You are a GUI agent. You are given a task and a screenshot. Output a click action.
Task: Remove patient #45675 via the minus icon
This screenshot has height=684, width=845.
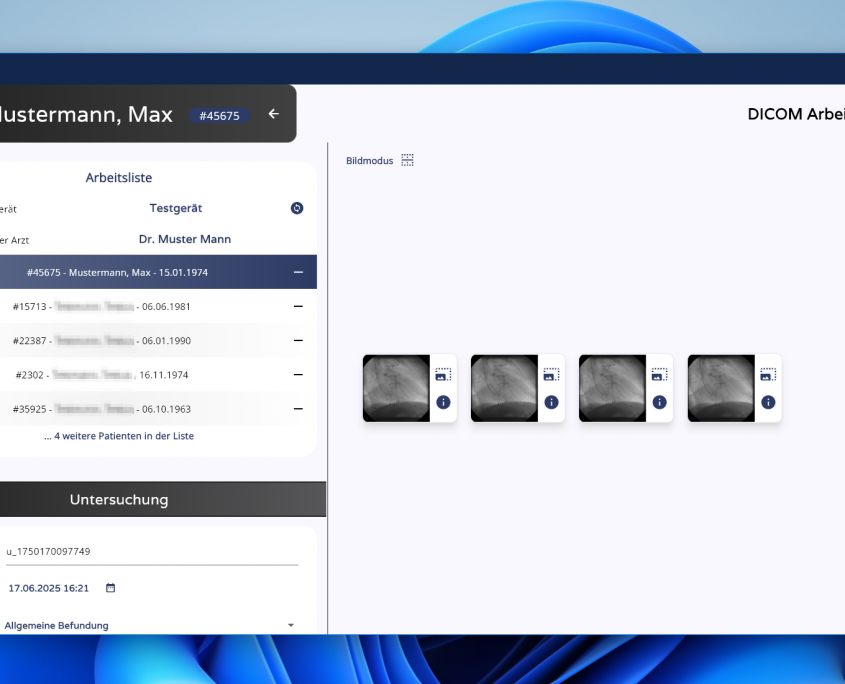pyautogui.click(x=297, y=272)
